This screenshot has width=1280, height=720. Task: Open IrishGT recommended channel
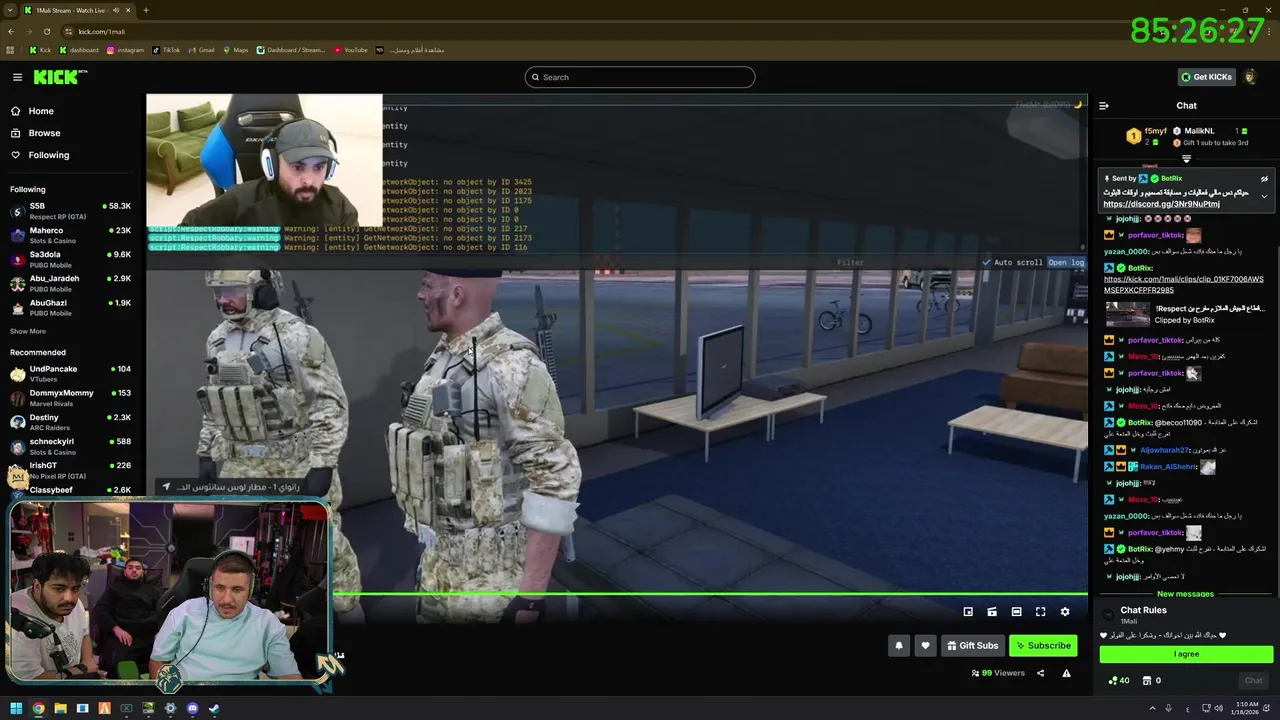[70, 470]
